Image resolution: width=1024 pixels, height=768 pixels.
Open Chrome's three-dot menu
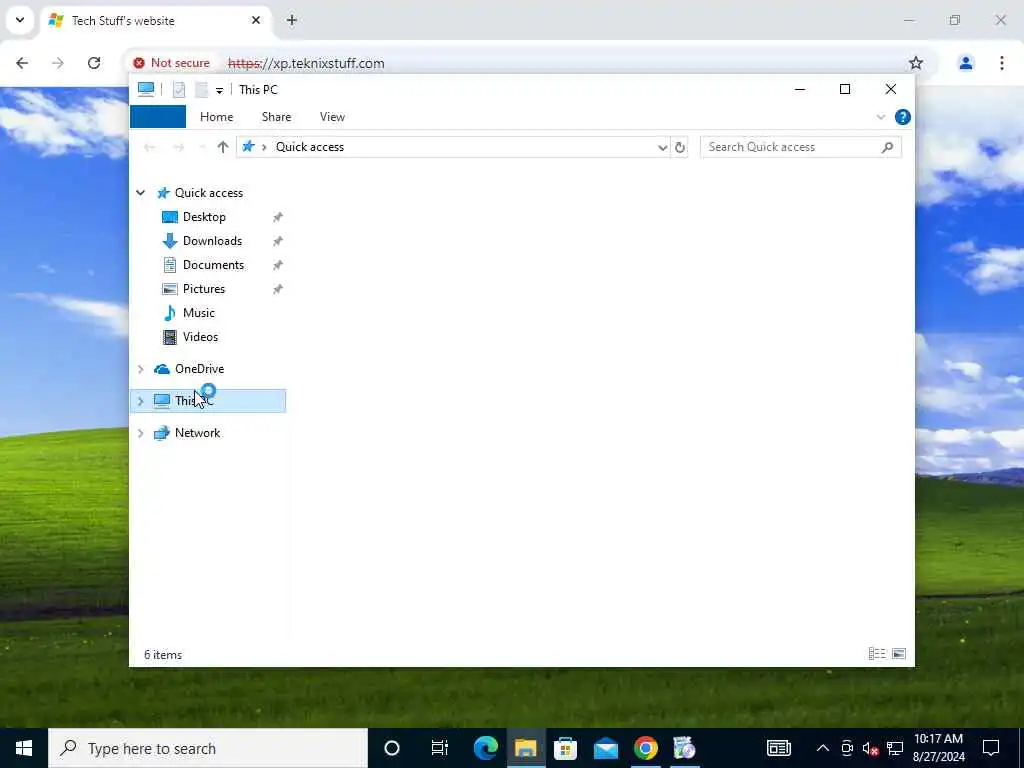pyautogui.click(x=1002, y=63)
